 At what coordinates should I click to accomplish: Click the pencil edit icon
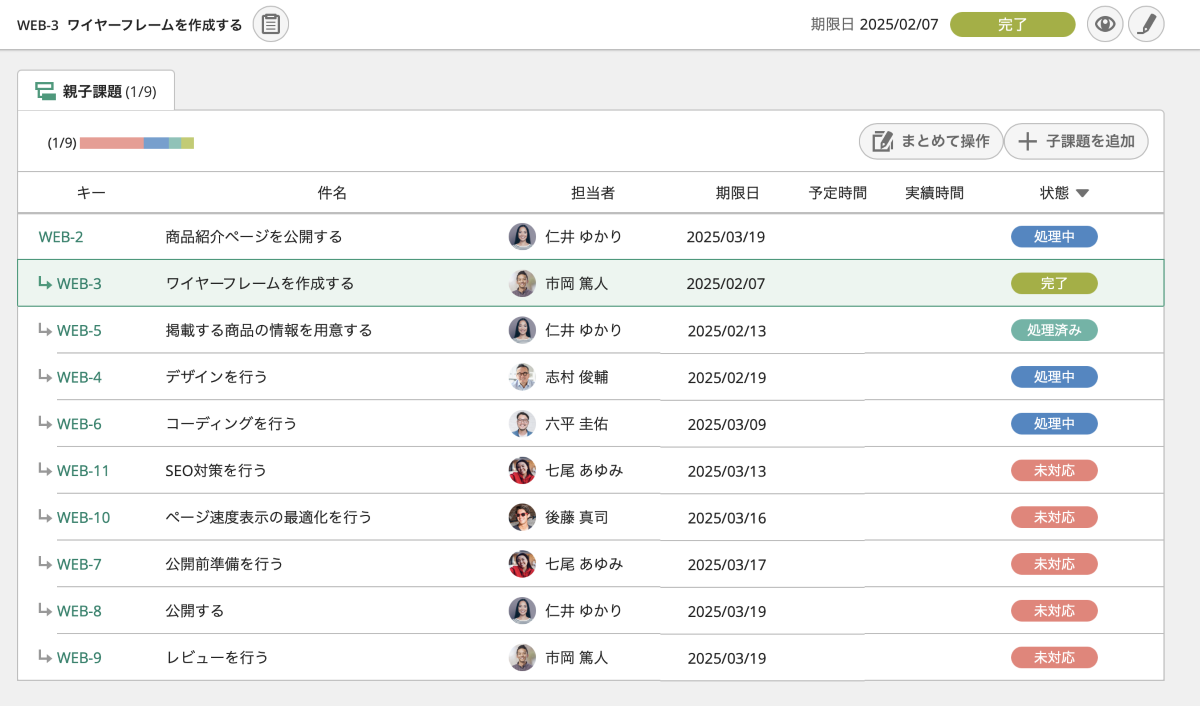pyautogui.click(x=1146, y=24)
